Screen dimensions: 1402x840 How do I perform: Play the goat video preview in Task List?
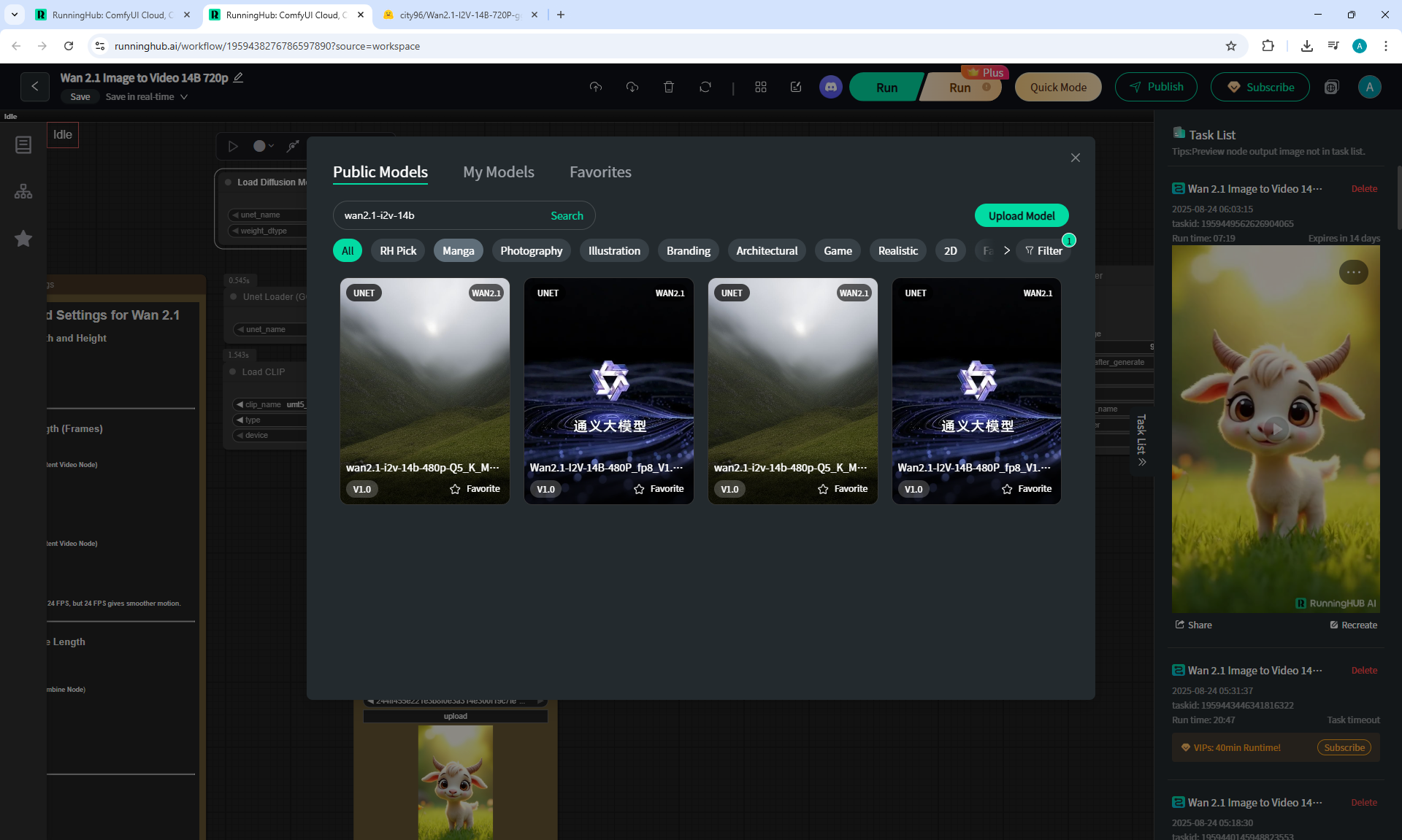tap(1275, 429)
